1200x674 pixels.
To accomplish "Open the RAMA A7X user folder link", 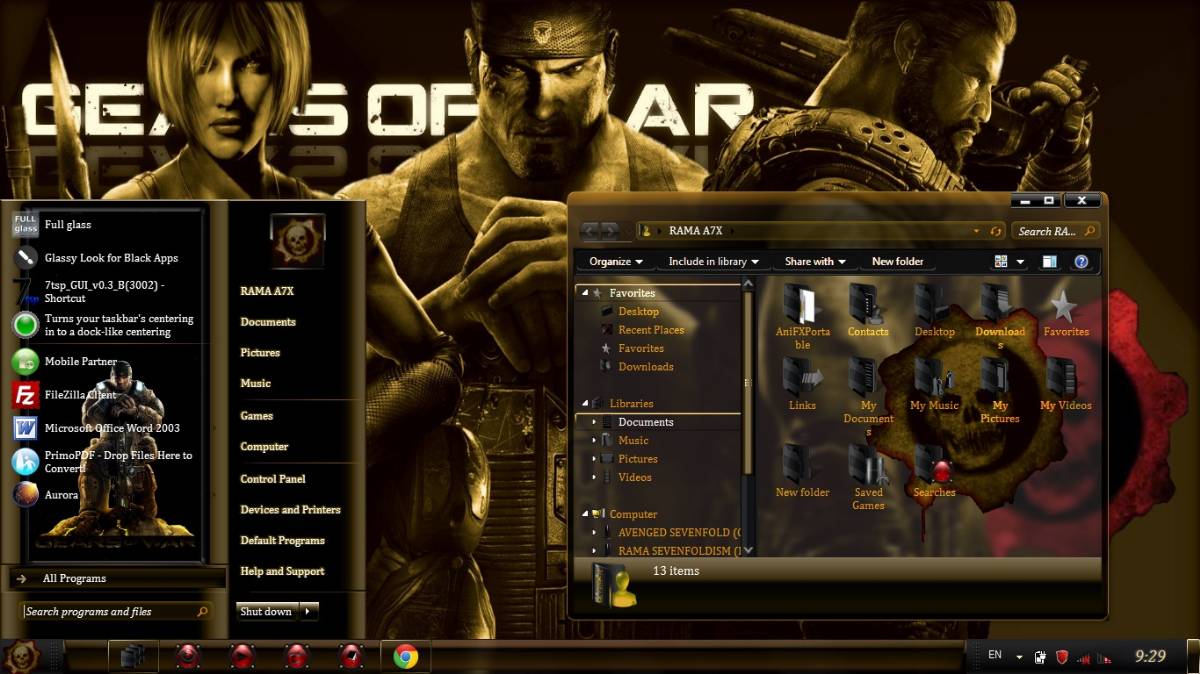I will pos(267,291).
